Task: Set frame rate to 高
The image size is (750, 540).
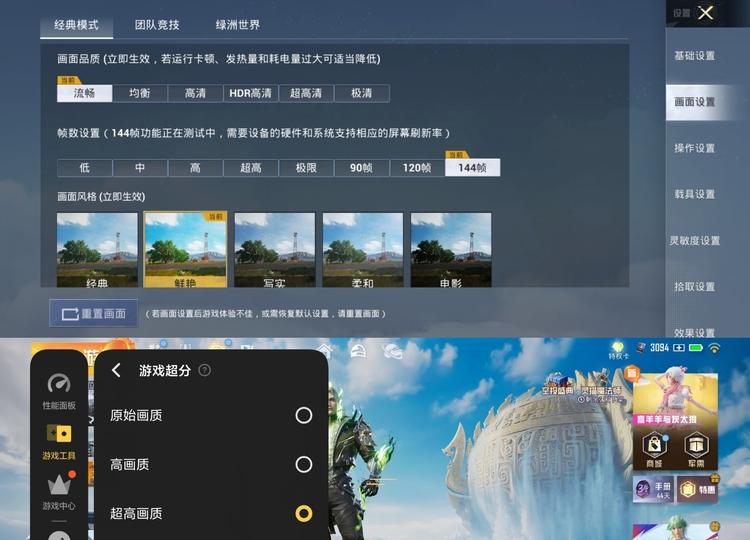Action: (x=196, y=168)
